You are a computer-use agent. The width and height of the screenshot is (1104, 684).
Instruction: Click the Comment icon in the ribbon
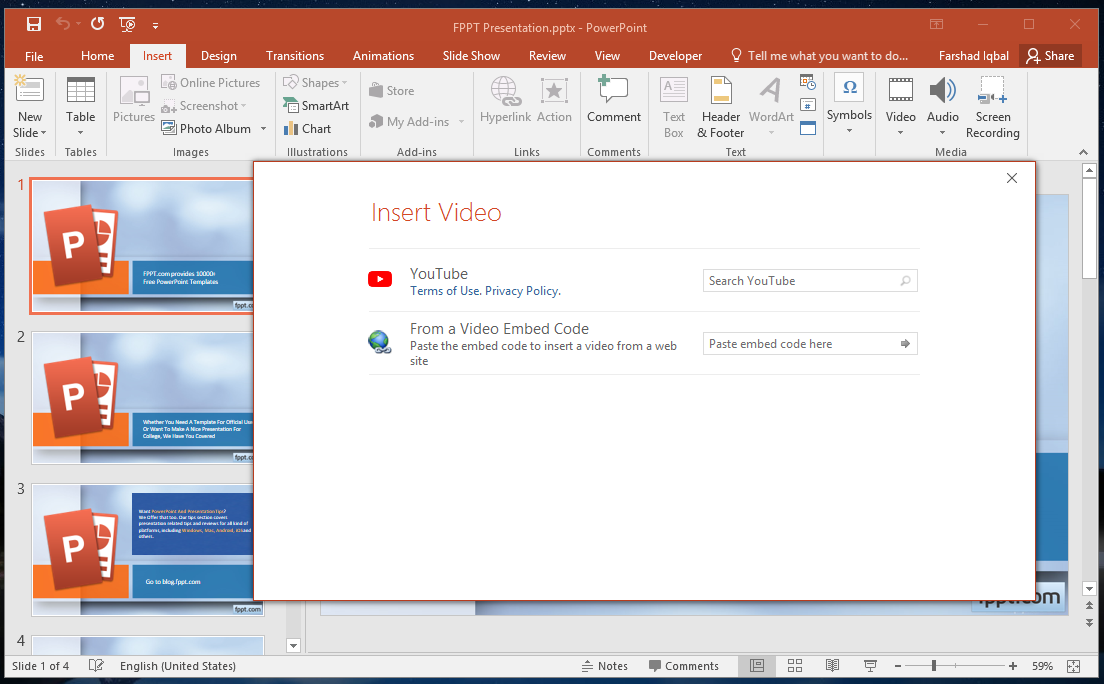pos(613,101)
